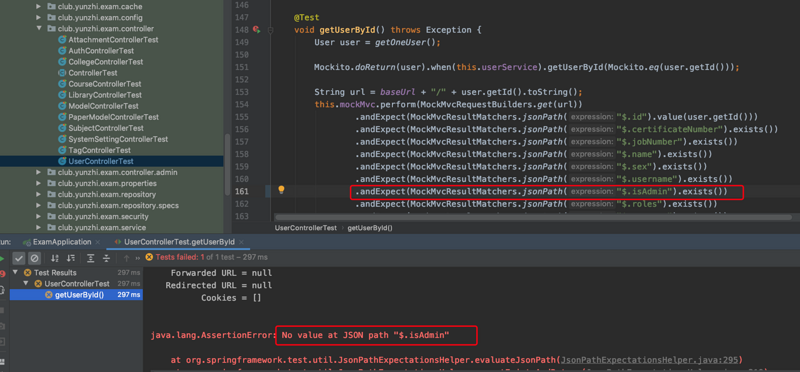Click getUserById() breadcrumb below editor
This screenshot has height=372, width=800.
[x=370, y=228]
